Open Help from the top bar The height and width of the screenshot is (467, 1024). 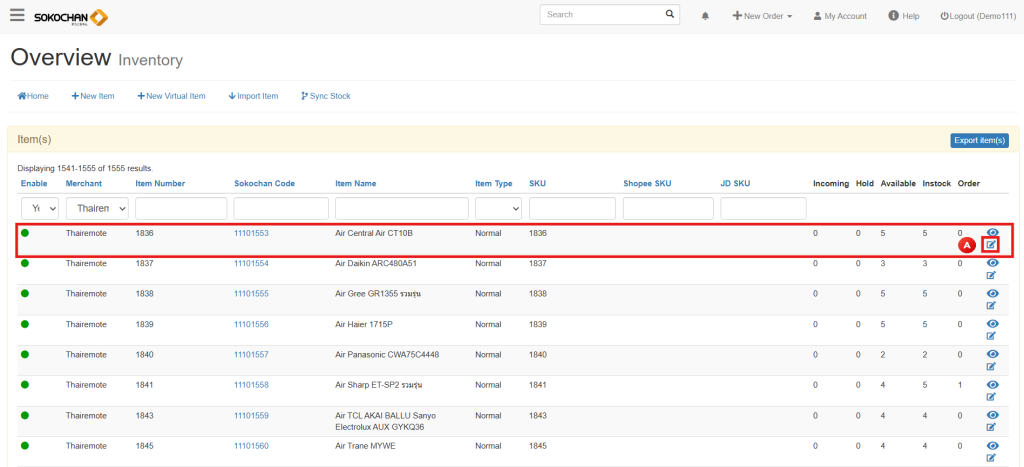click(x=903, y=16)
